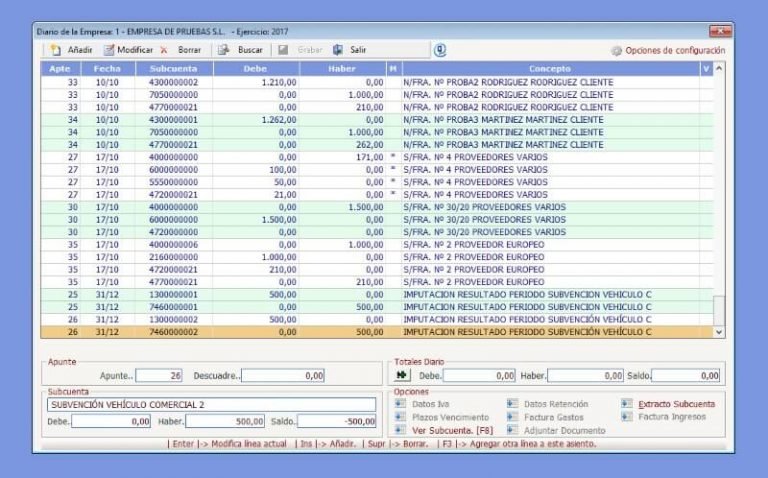Open the Buscar search tool
The width and height of the screenshot is (768, 478).
point(241,49)
